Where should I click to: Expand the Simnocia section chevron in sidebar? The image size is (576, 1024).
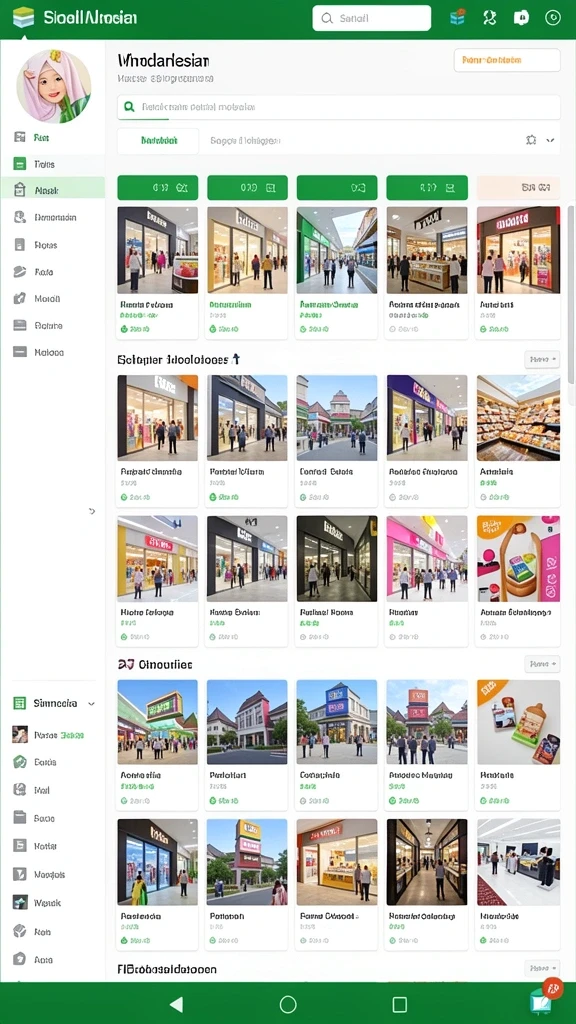click(x=91, y=704)
